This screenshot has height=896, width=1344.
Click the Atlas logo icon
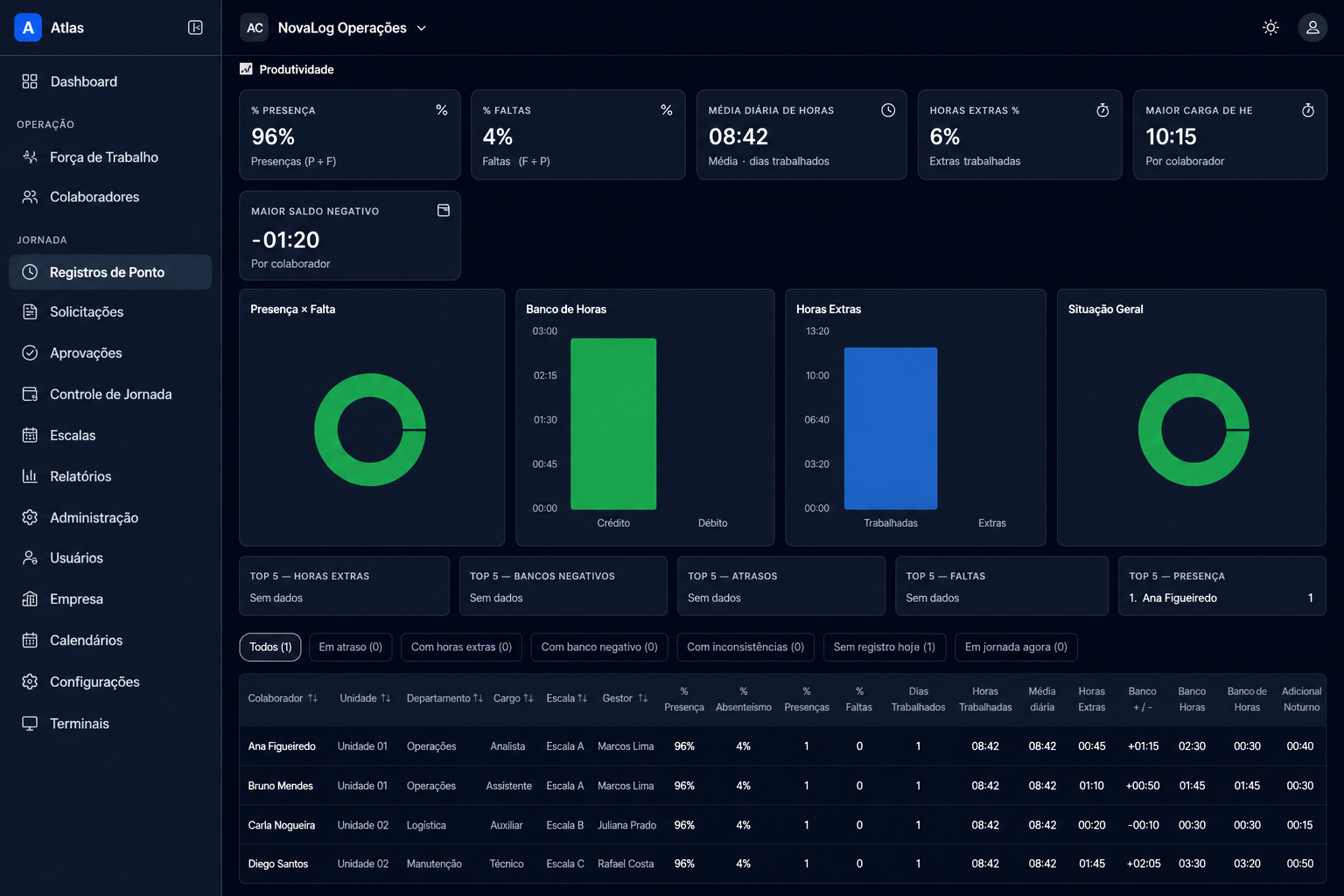point(28,28)
